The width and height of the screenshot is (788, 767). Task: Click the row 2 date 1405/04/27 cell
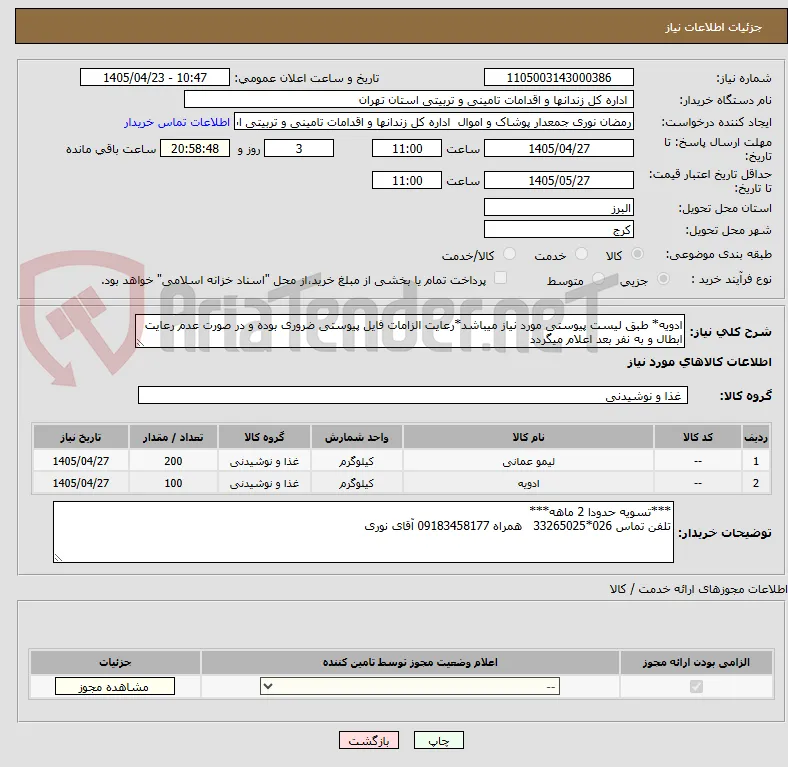80,483
